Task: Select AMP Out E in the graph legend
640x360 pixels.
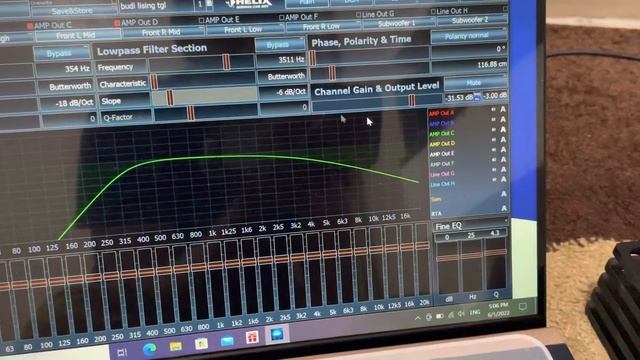Action: (x=442, y=154)
